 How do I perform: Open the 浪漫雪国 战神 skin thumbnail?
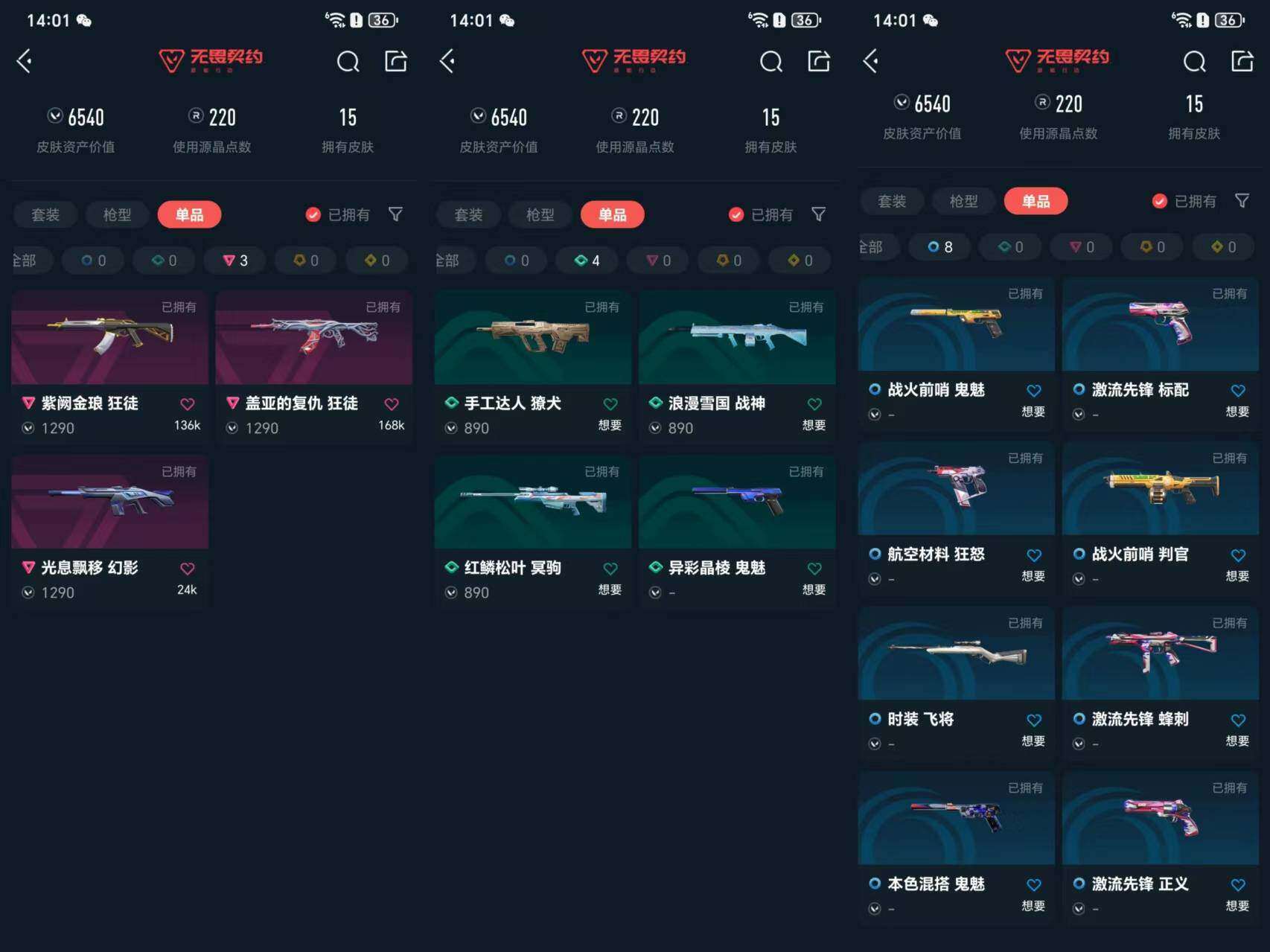tap(737, 337)
